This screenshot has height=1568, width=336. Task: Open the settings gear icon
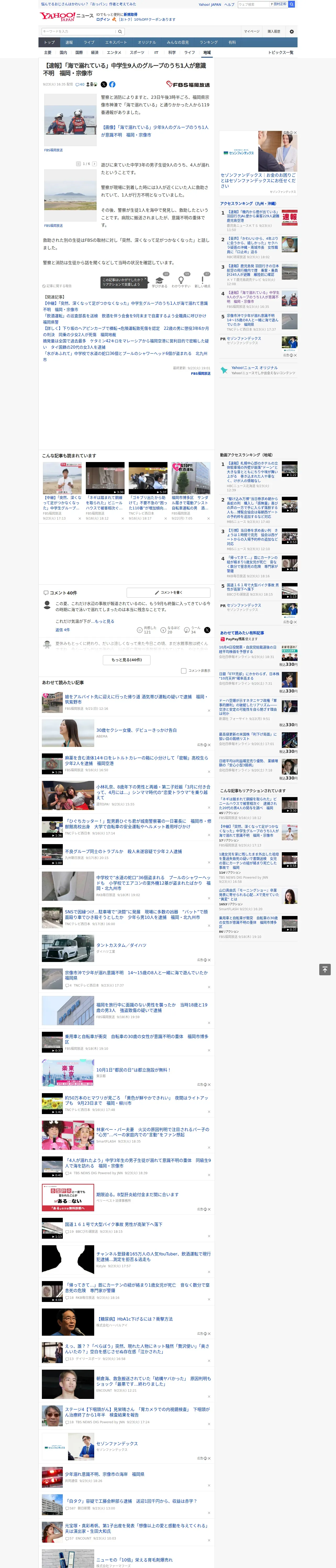(x=292, y=32)
